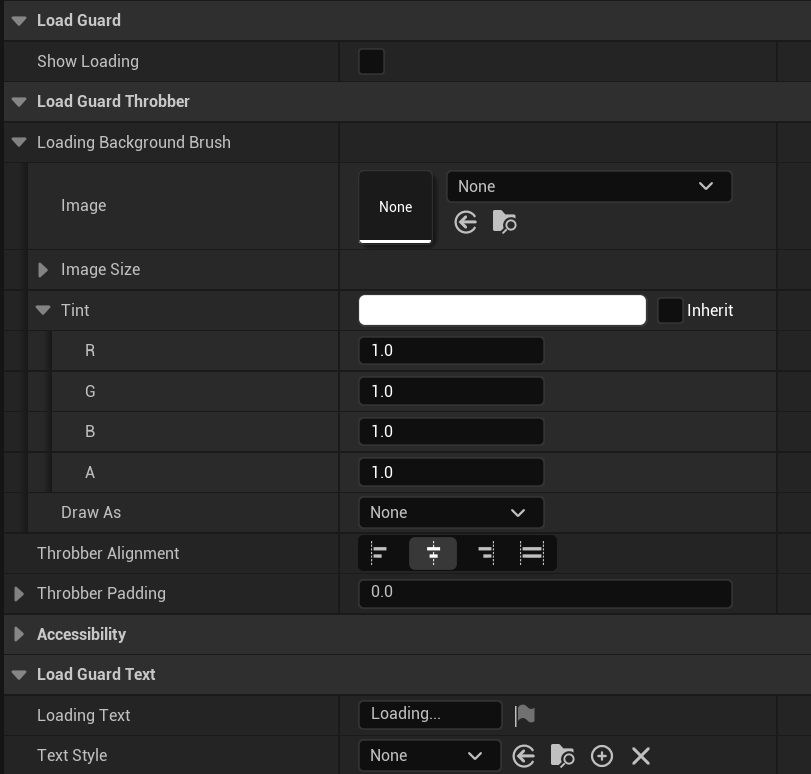Edit the Tint B value field
The width and height of the screenshot is (811, 774).
451,431
